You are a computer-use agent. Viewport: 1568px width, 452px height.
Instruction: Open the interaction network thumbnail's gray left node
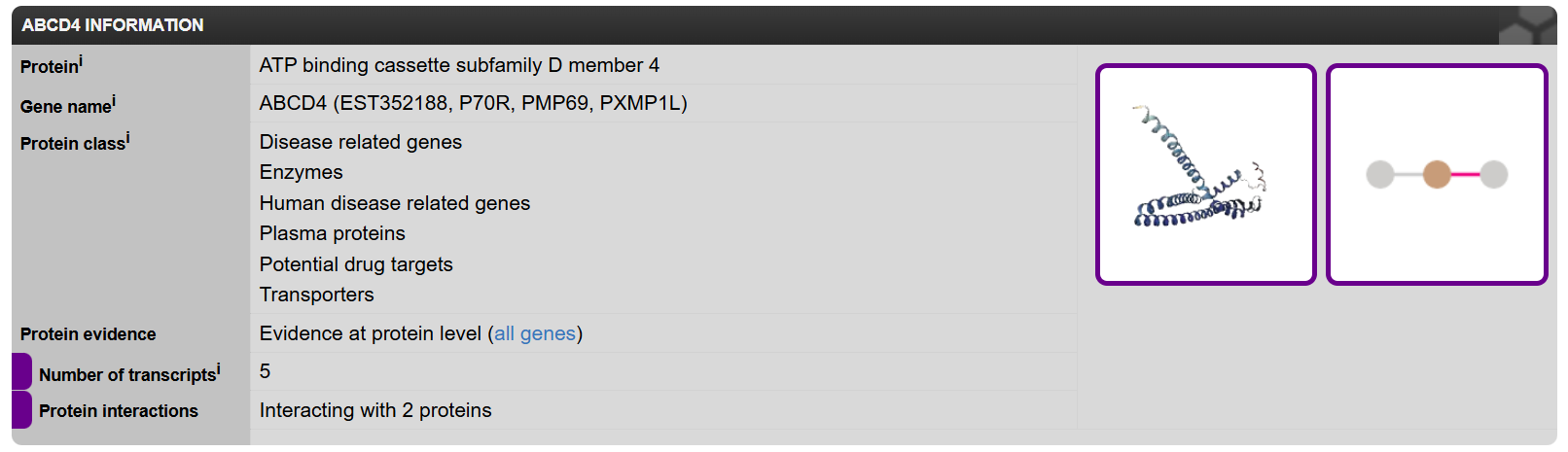pos(1380,175)
